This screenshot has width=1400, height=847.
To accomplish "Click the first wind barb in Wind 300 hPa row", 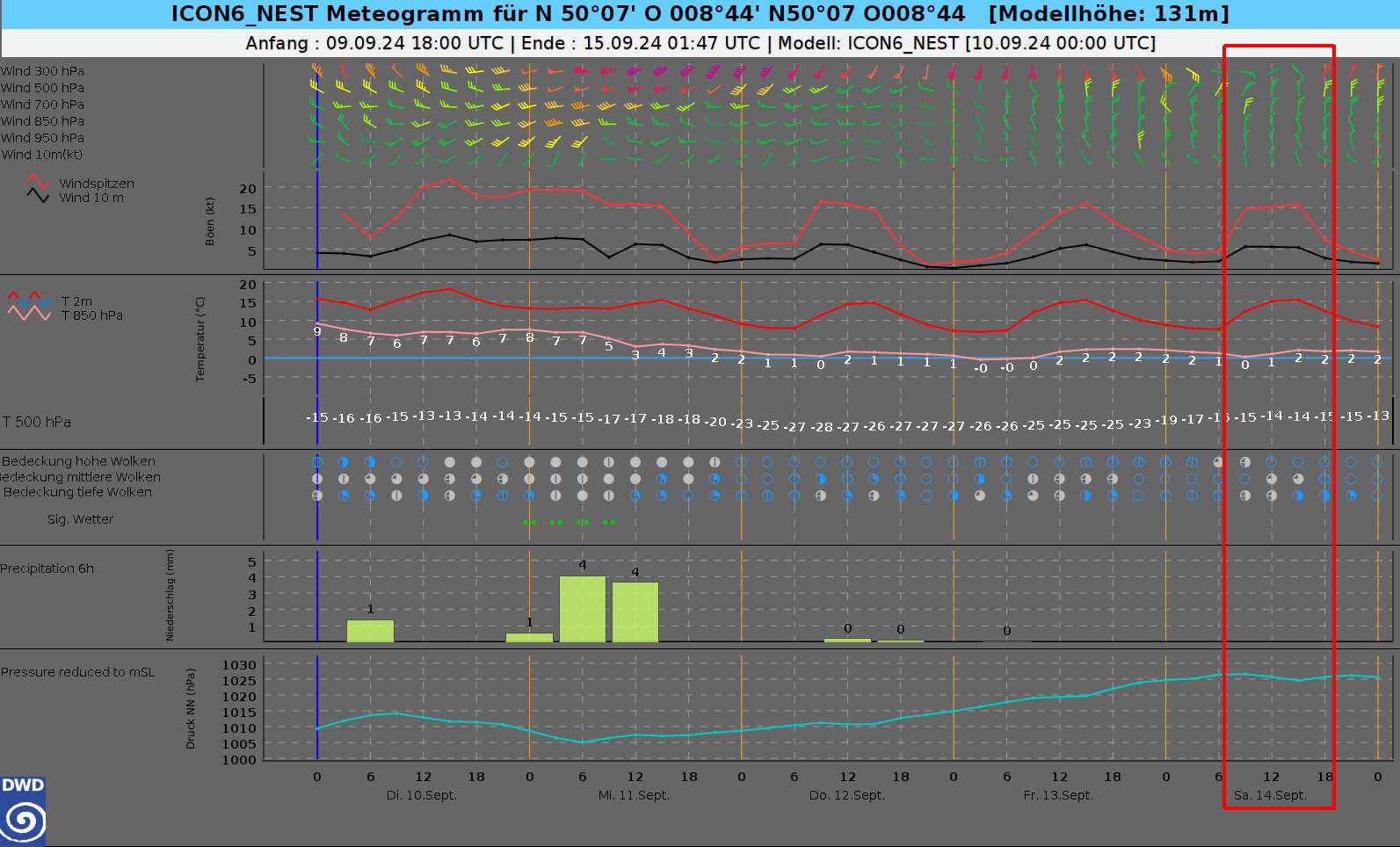I will (x=317, y=70).
